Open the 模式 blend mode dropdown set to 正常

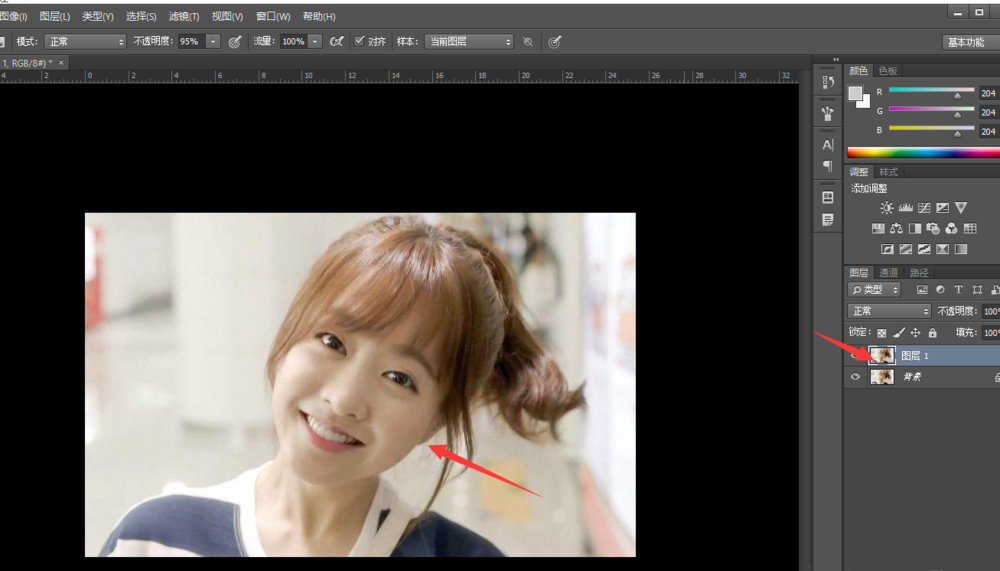click(85, 42)
